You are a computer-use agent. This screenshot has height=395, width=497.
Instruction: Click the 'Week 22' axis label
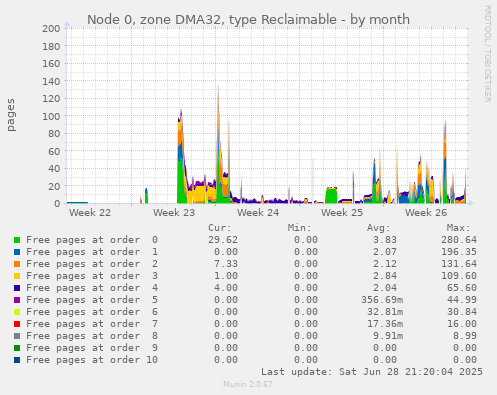pos(90,213)
